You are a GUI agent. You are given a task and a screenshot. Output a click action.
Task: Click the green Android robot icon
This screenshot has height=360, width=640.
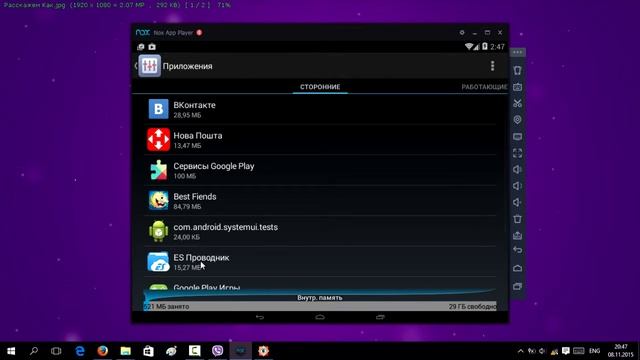(x=158, y=231)
